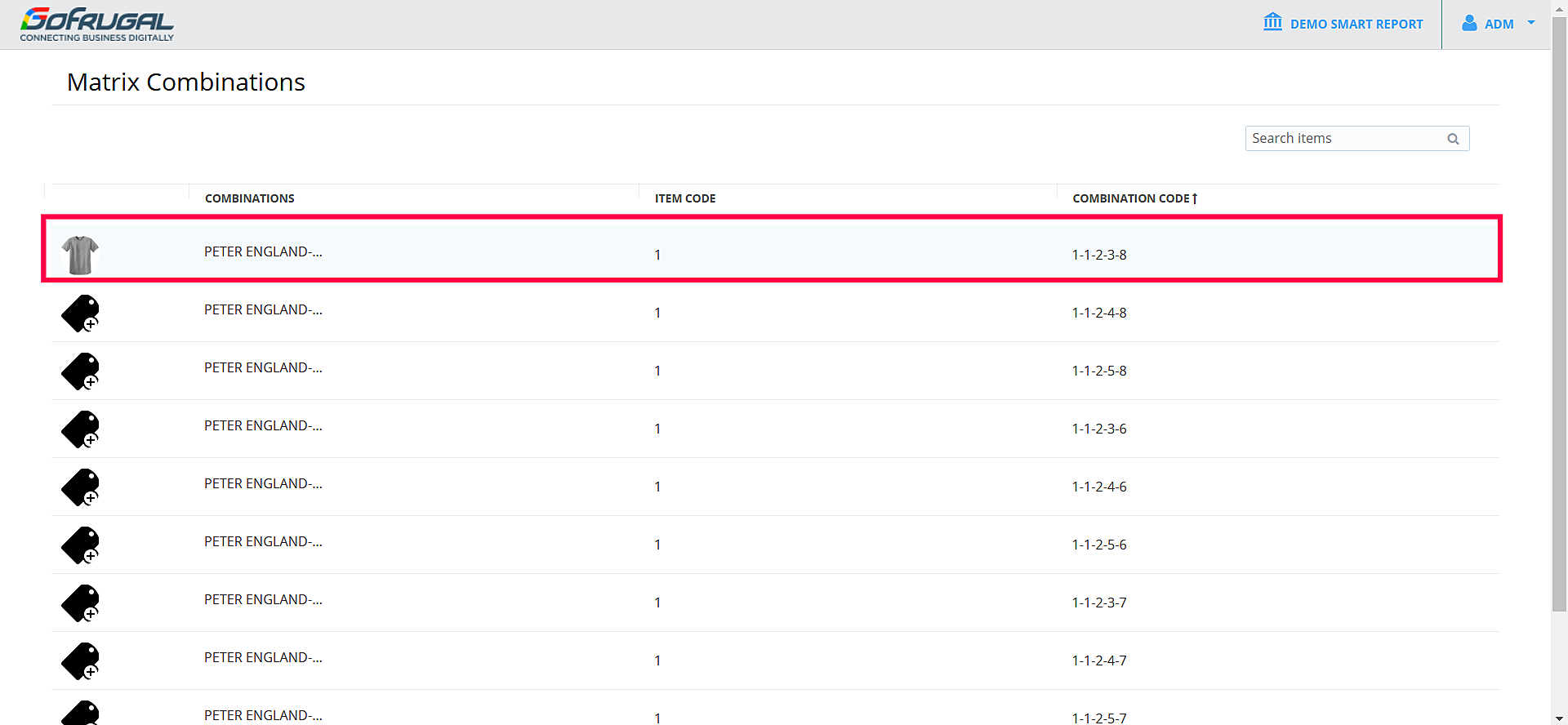Click the GoFrugal logo
This screenshot has height=725, width=1568.
(x=96, y=24)
